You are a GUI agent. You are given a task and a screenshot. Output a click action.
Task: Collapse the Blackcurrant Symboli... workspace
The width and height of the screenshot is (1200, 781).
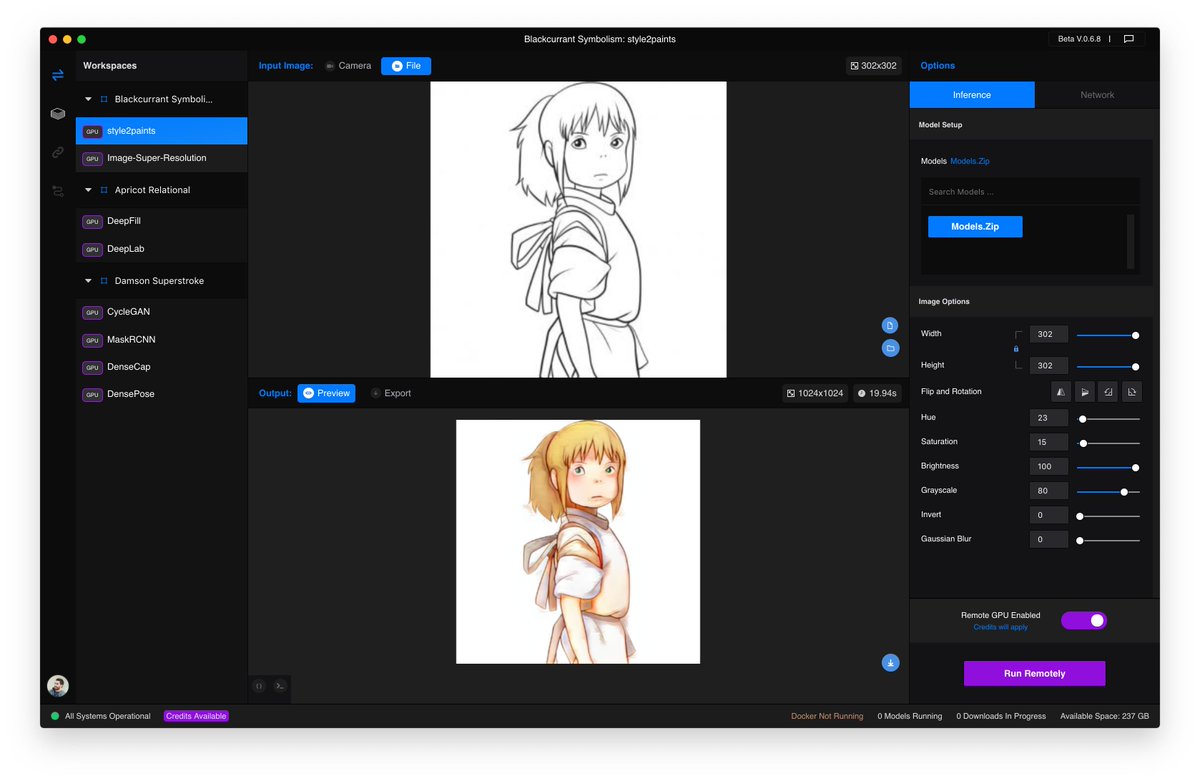[88, 100]
